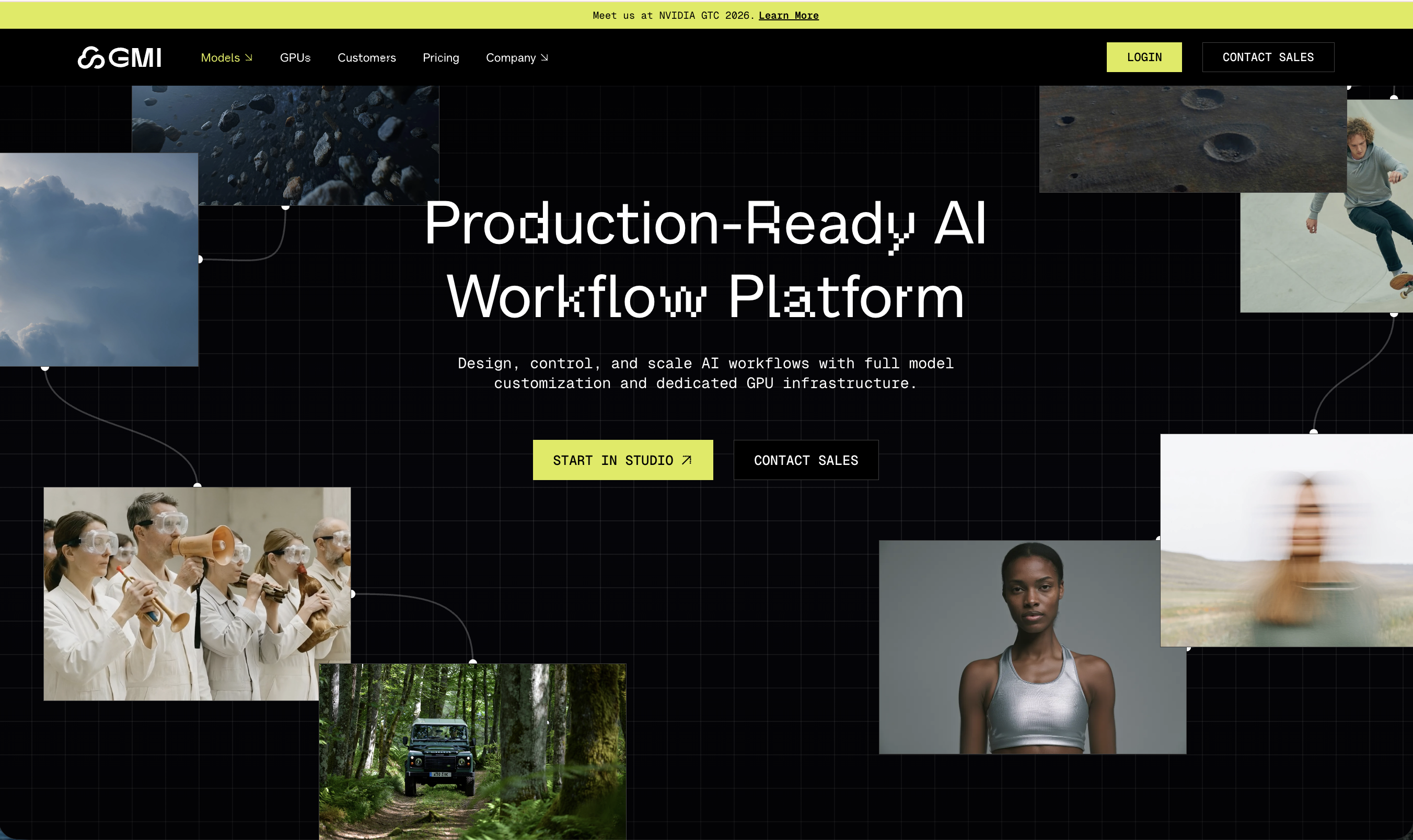Expand the Models dropdown arrow

pos(249,58)
